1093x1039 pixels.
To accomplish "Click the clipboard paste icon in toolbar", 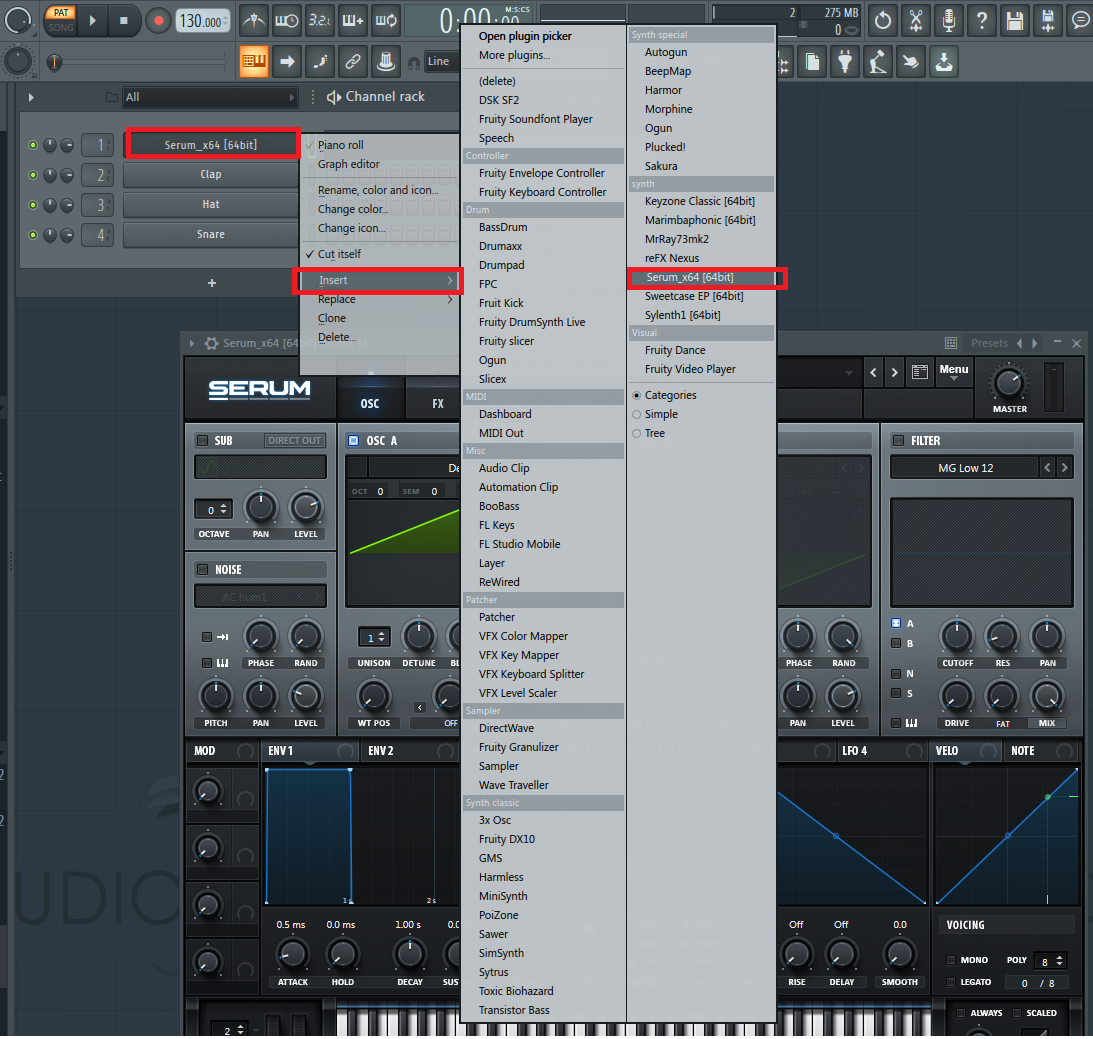I will [x=812, y=61].
